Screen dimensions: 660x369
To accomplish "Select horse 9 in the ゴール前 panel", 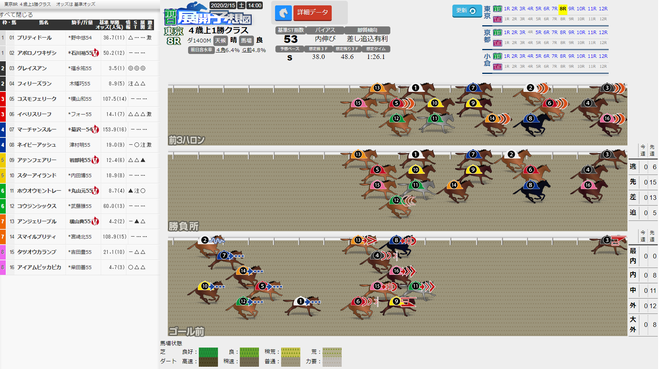I will click(x=398, y=305).
